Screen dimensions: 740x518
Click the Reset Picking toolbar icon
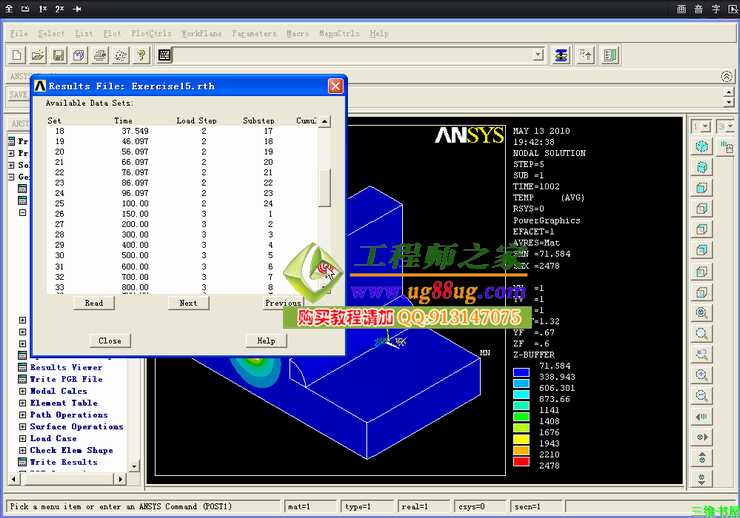click(585, 55)
